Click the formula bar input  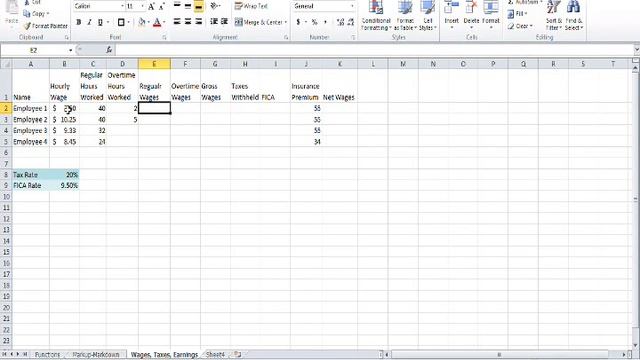click(375, 50)
